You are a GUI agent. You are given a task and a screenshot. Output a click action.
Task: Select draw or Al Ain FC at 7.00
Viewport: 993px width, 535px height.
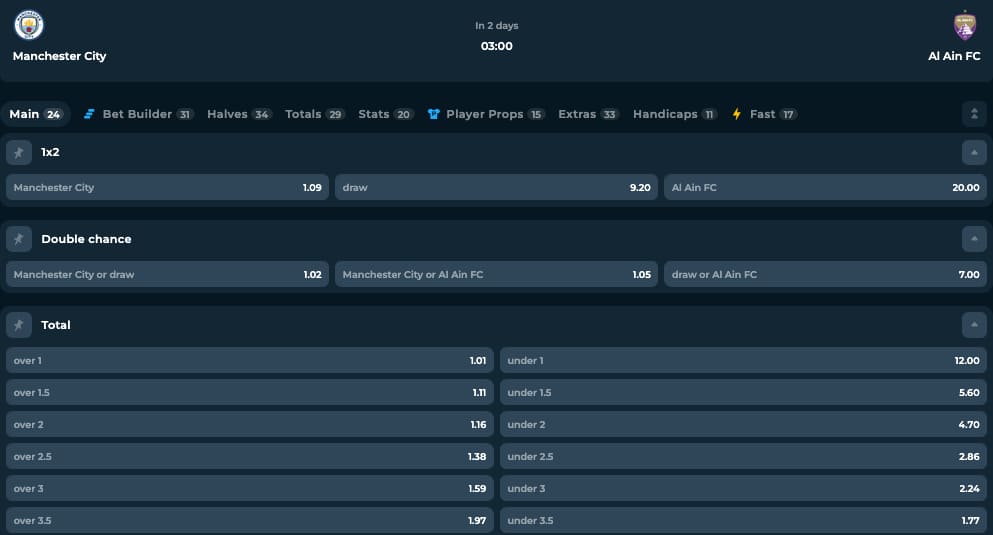click(825, 274)
